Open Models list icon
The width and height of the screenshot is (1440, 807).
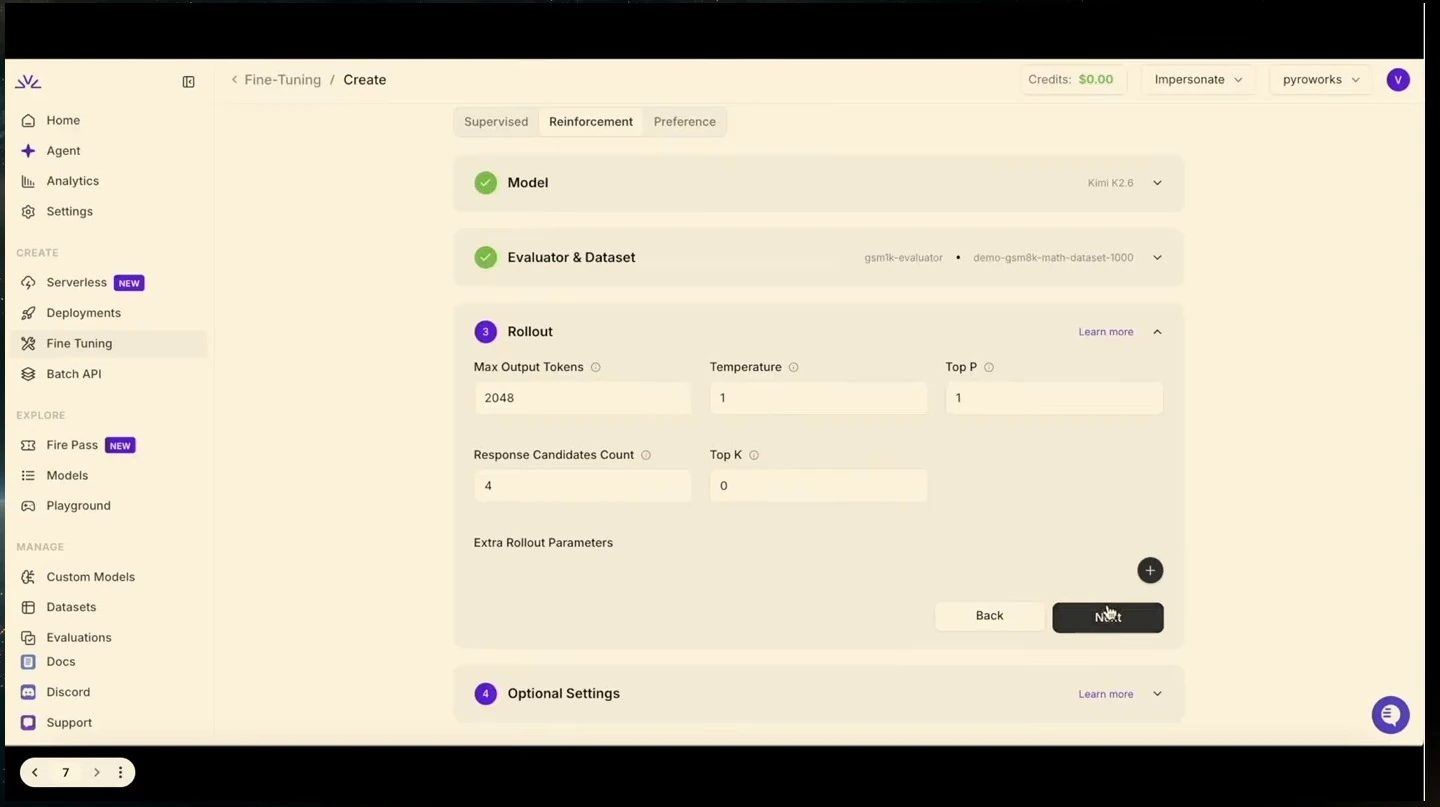(x=28, y=476)
